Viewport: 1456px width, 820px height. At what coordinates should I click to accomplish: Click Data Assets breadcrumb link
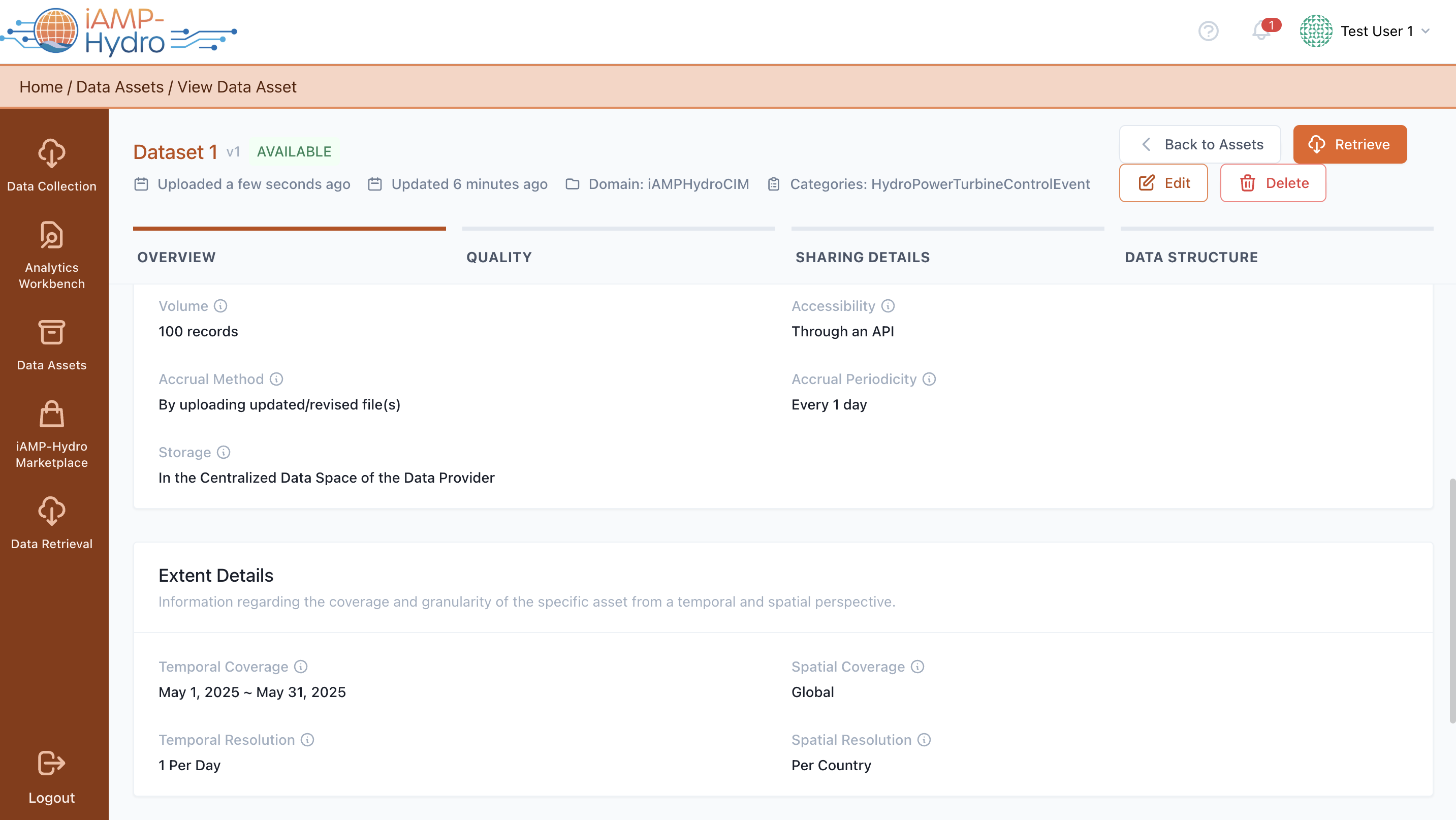point(120,87)
